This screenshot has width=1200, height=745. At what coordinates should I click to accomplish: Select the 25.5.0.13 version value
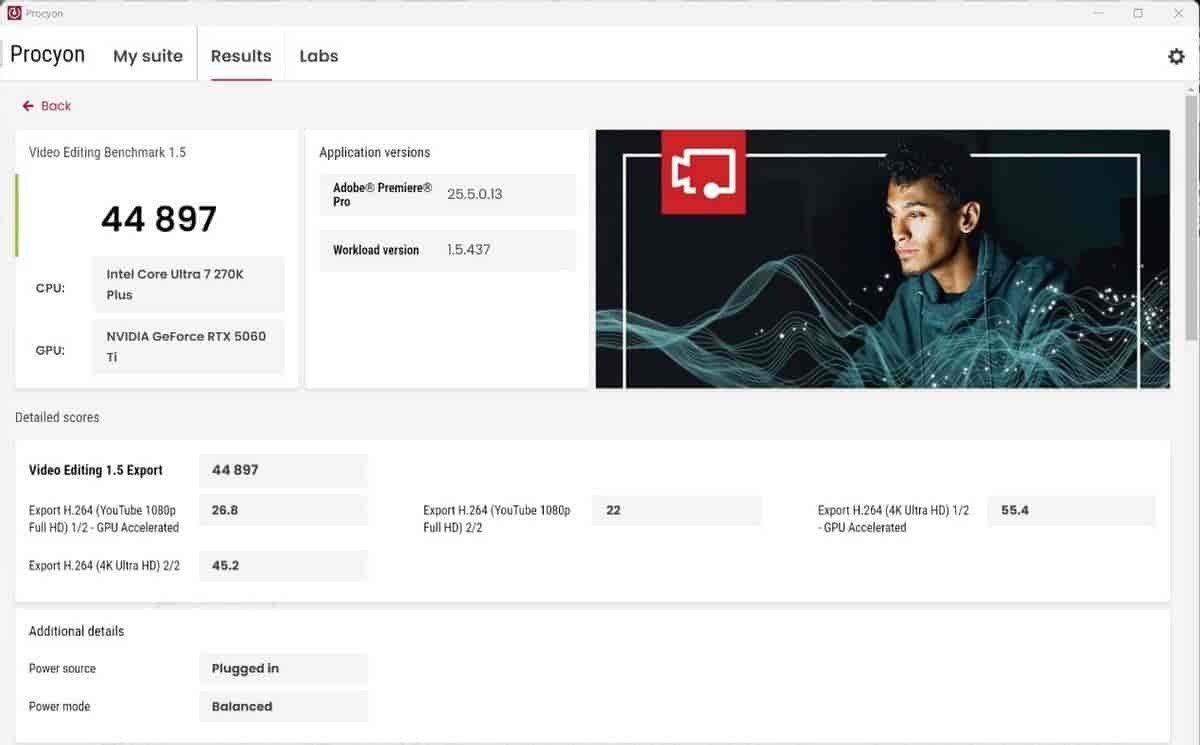pyautogui.click(x=475, y=194)
